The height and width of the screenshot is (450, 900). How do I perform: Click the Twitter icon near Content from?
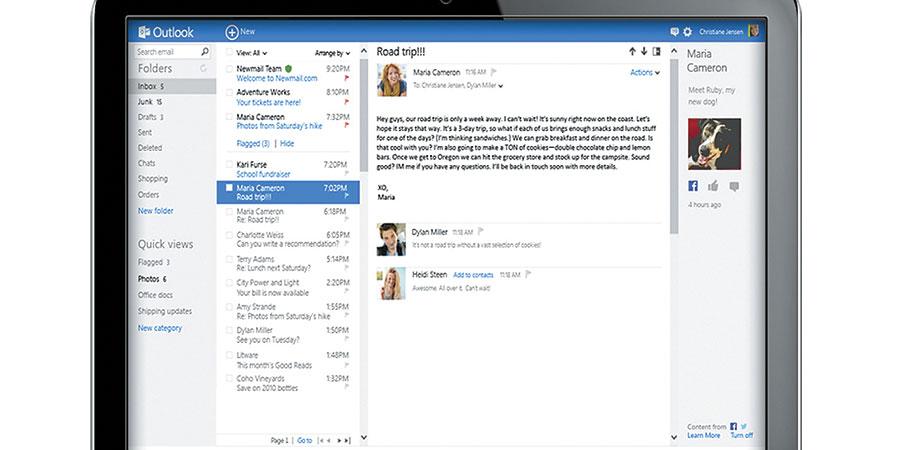click(x=744, y=426)
